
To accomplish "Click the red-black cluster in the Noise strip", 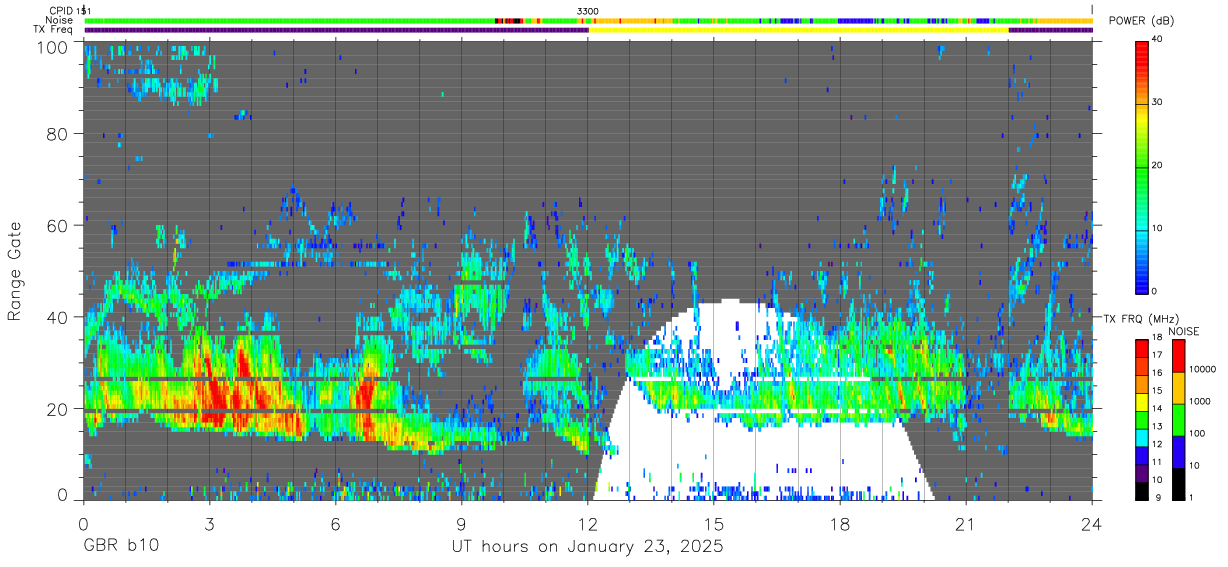I will 510,20.
